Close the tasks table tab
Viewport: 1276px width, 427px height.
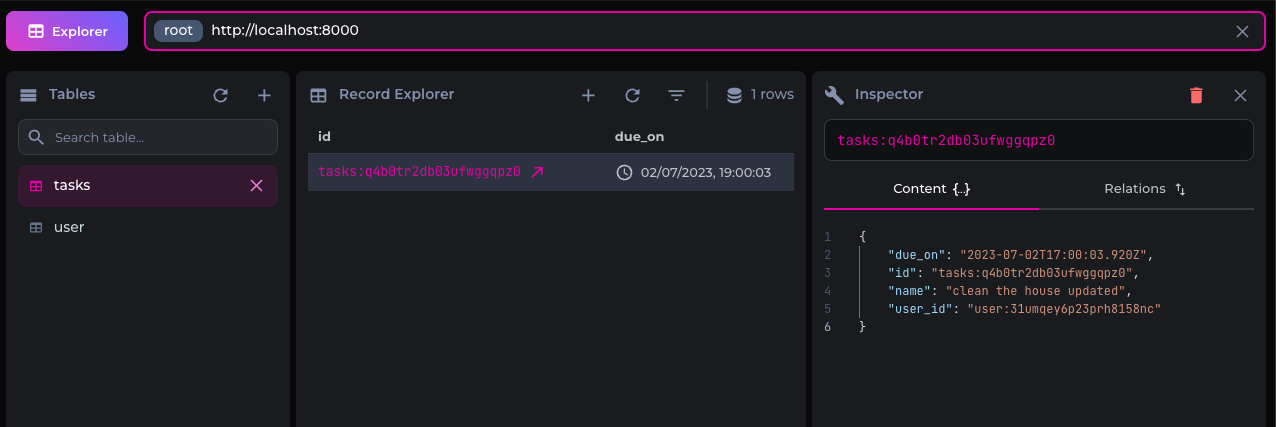pos(256,186)
